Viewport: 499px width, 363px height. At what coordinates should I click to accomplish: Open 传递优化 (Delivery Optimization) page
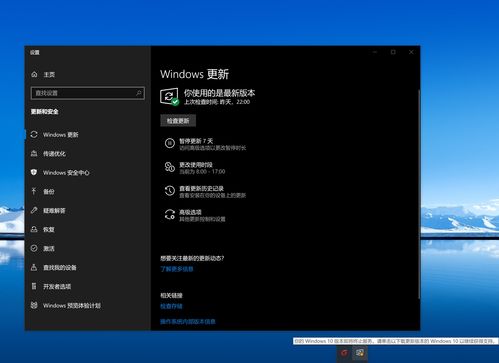pos(48,154)
